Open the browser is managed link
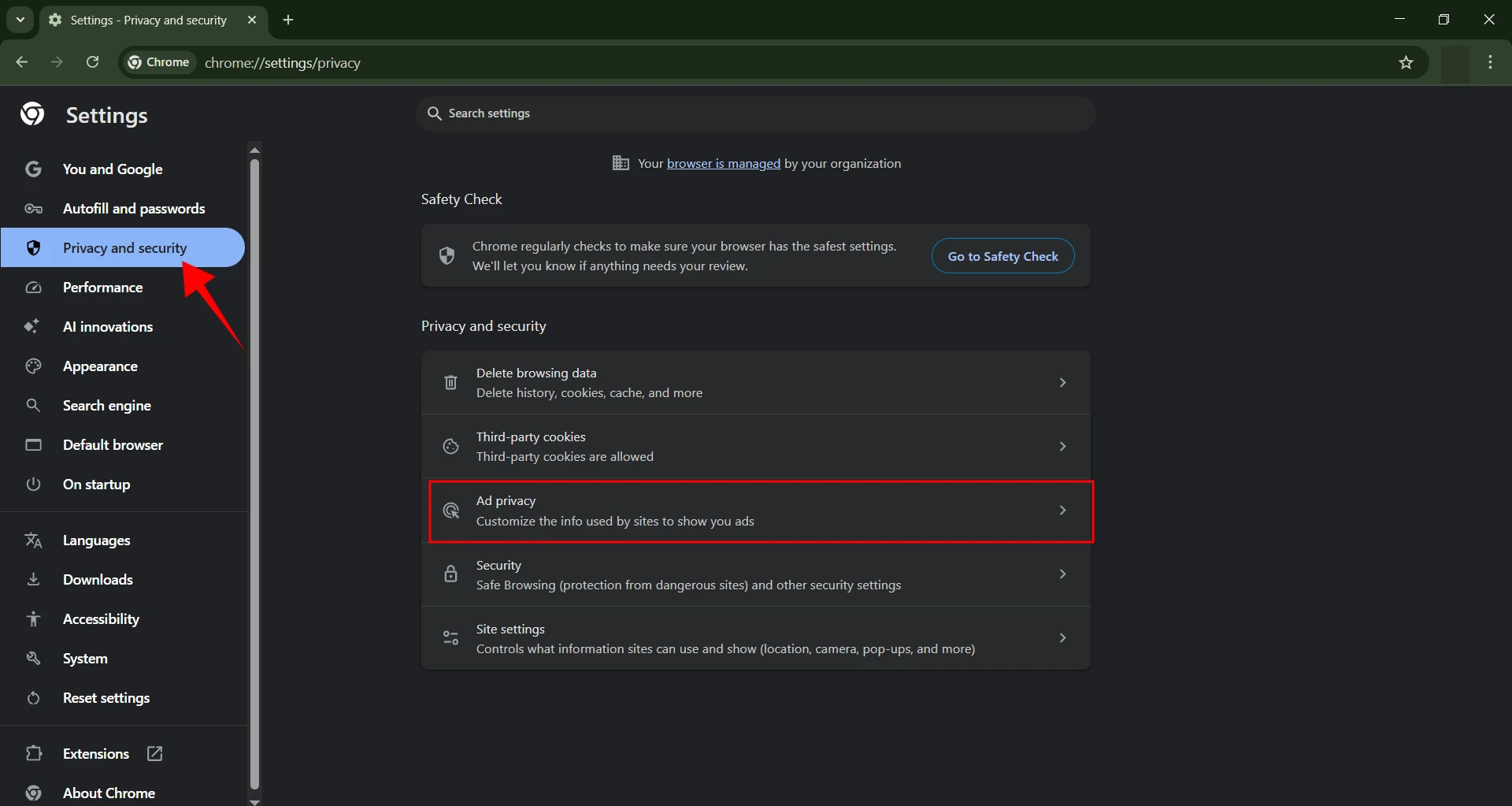This screenshot has height=806, width=1512. (724, 163)
